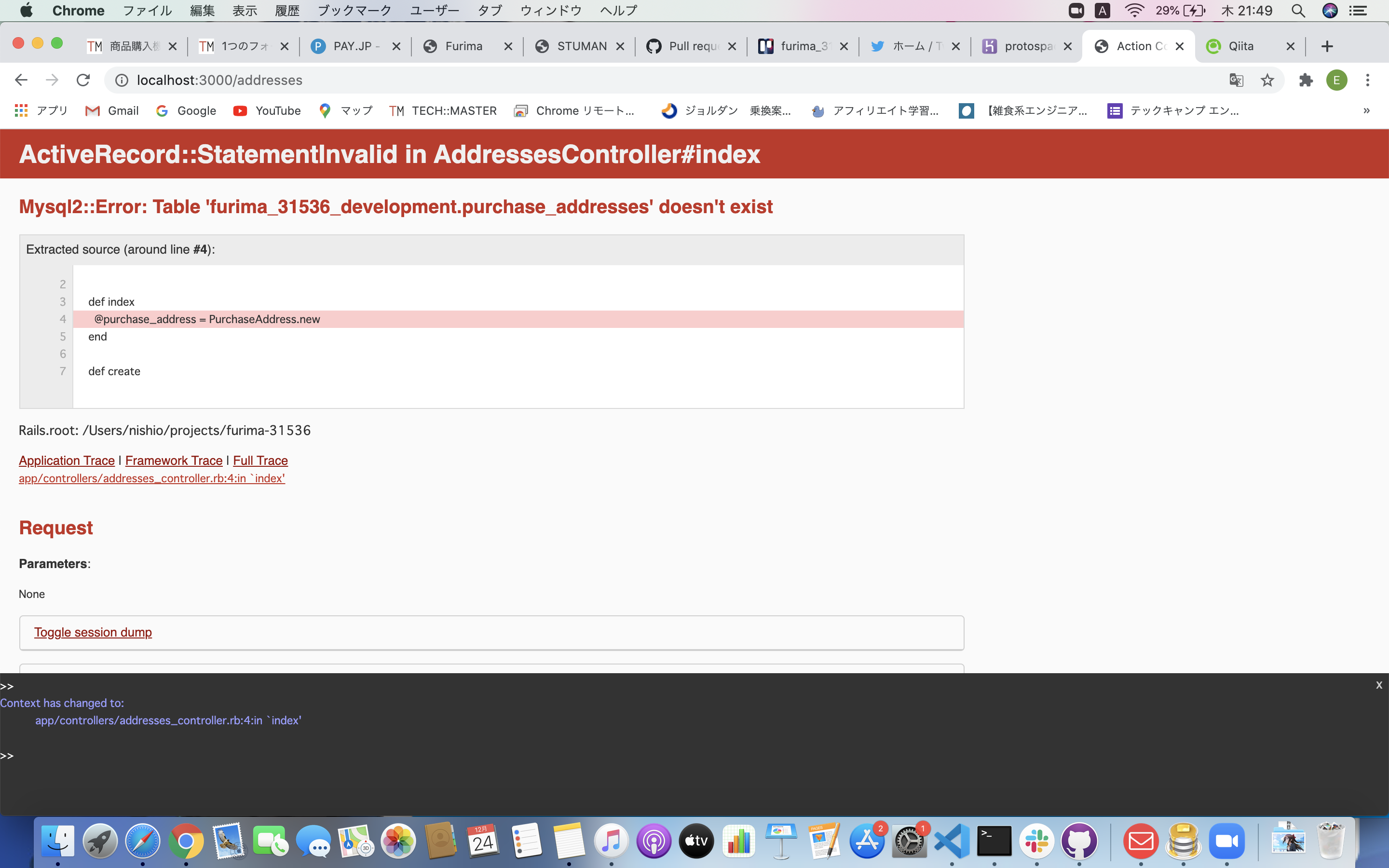The width and height of the screenshot is (1389, 868).
Task: Open the Chrome extensions puzzle icon
Action: click(1306, 80)
